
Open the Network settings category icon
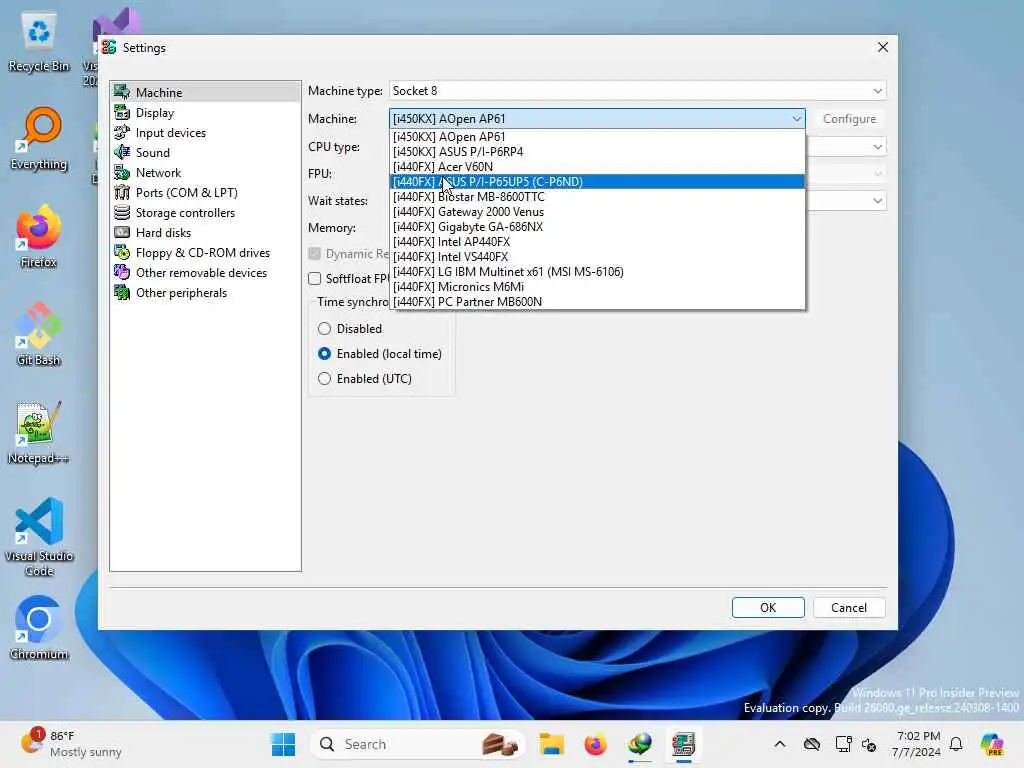(x=122, y=172)
